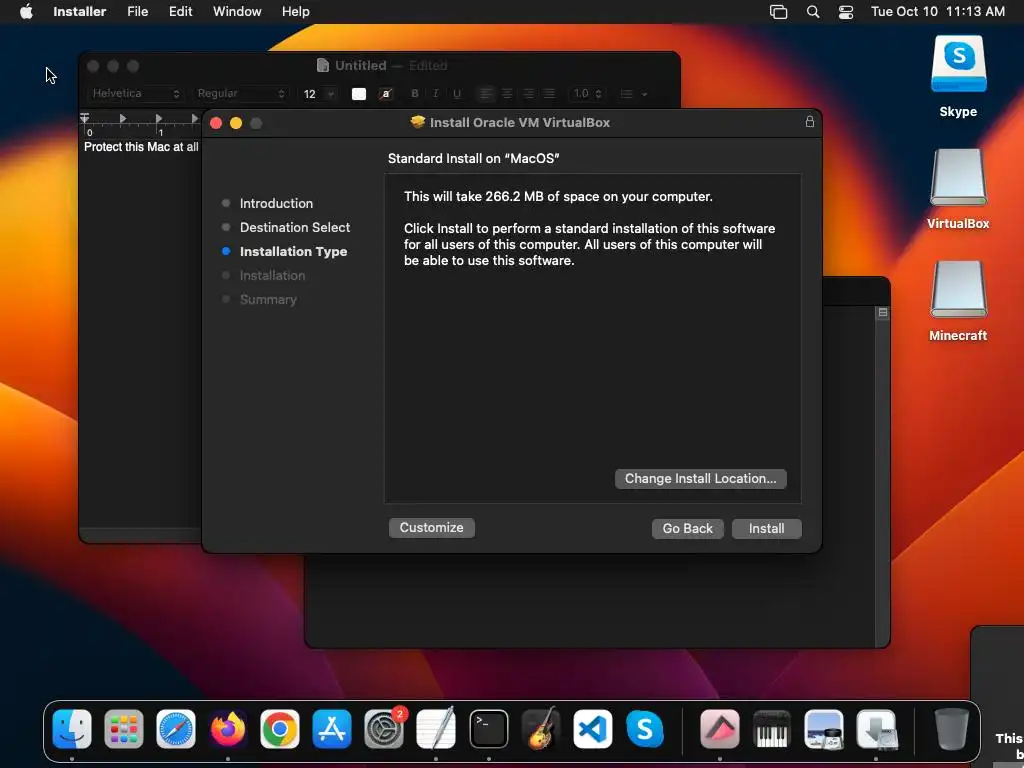Open Finder from the Dock
This screenshot has height=768, width=1024.
[72, 729]
